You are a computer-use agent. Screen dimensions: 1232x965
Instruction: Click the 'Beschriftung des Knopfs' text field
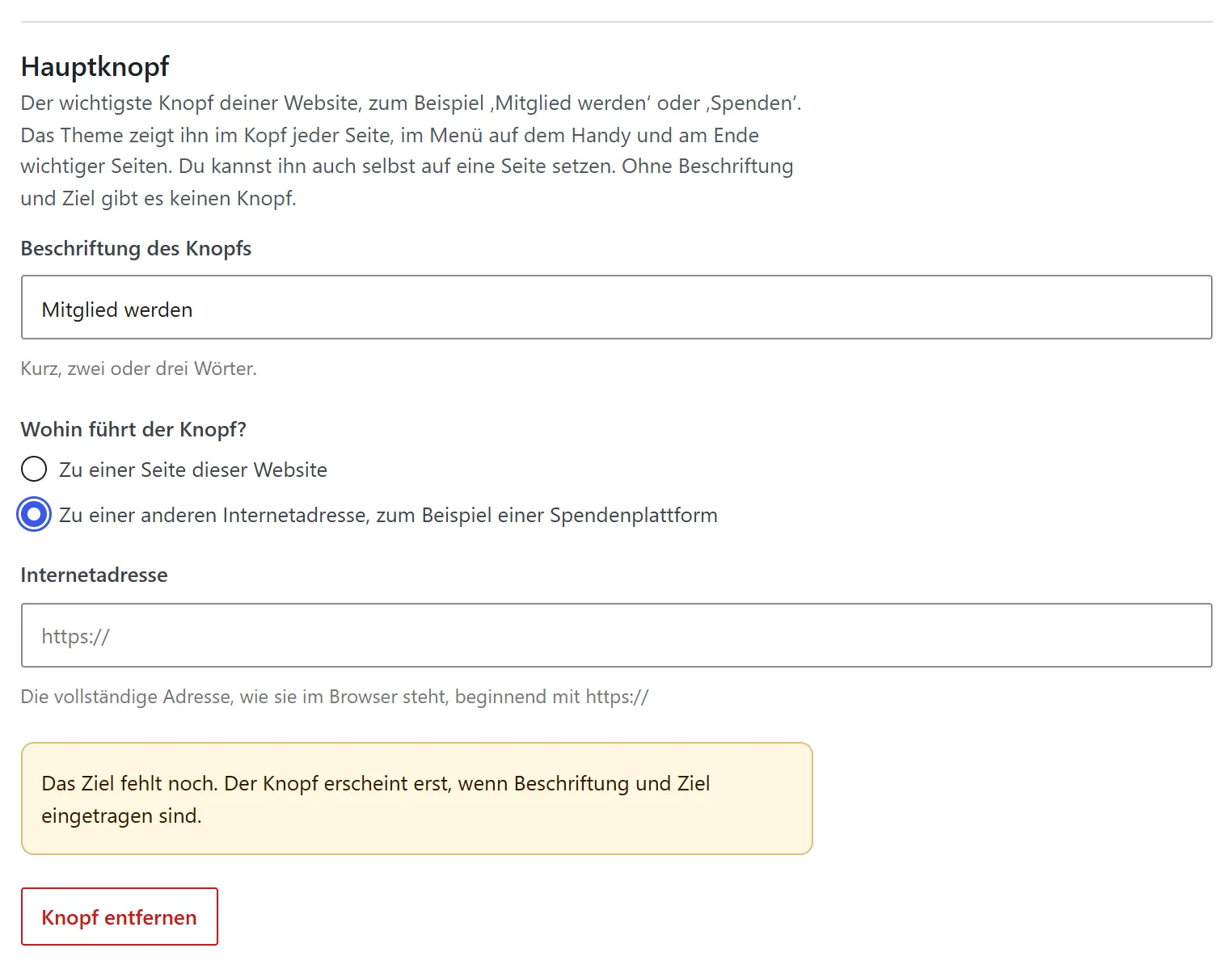(x=616, y=307)
